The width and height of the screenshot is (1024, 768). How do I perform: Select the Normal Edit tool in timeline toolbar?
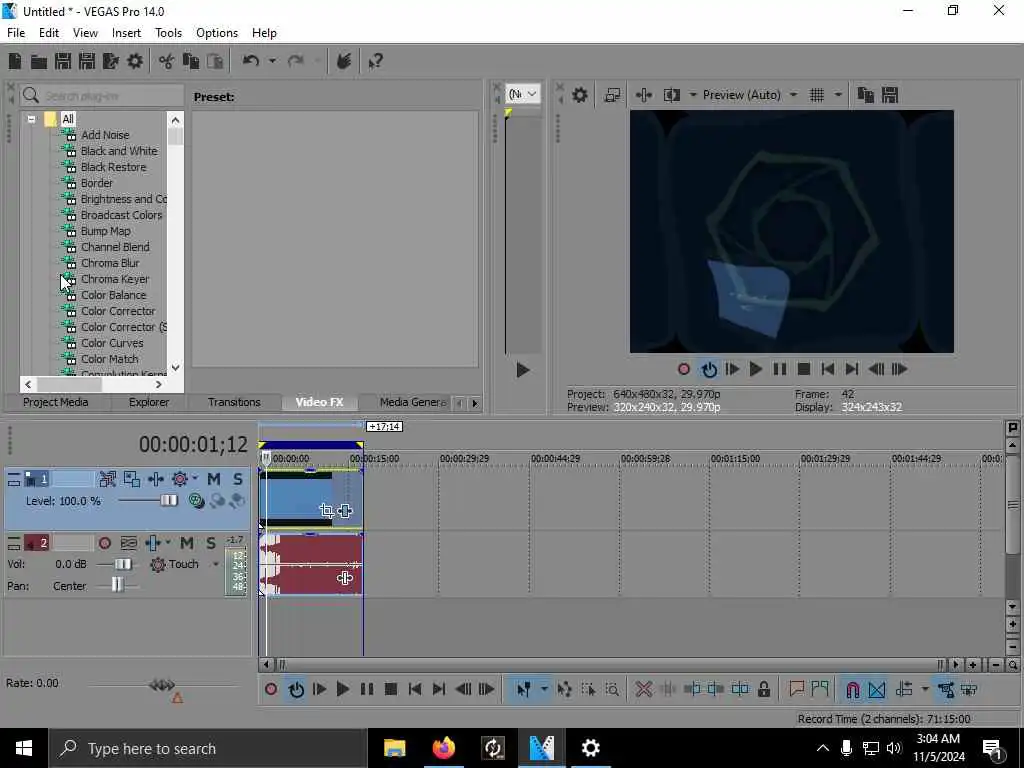click(524, 689)
